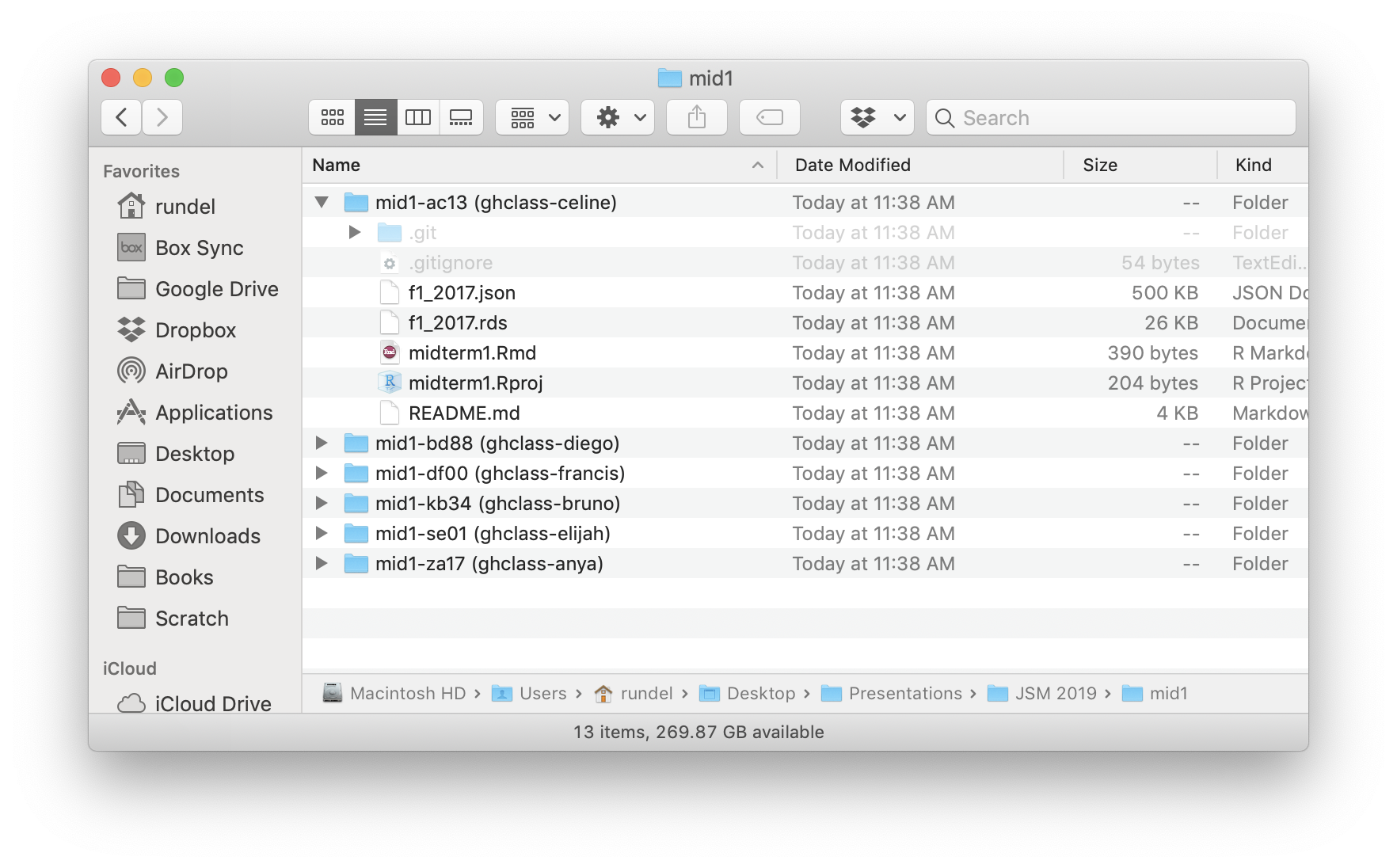Collapse the mid1-ac13 (ghclass-celine) folder
The width and height of the screenshot is (1397, 868).
(322, 202)
